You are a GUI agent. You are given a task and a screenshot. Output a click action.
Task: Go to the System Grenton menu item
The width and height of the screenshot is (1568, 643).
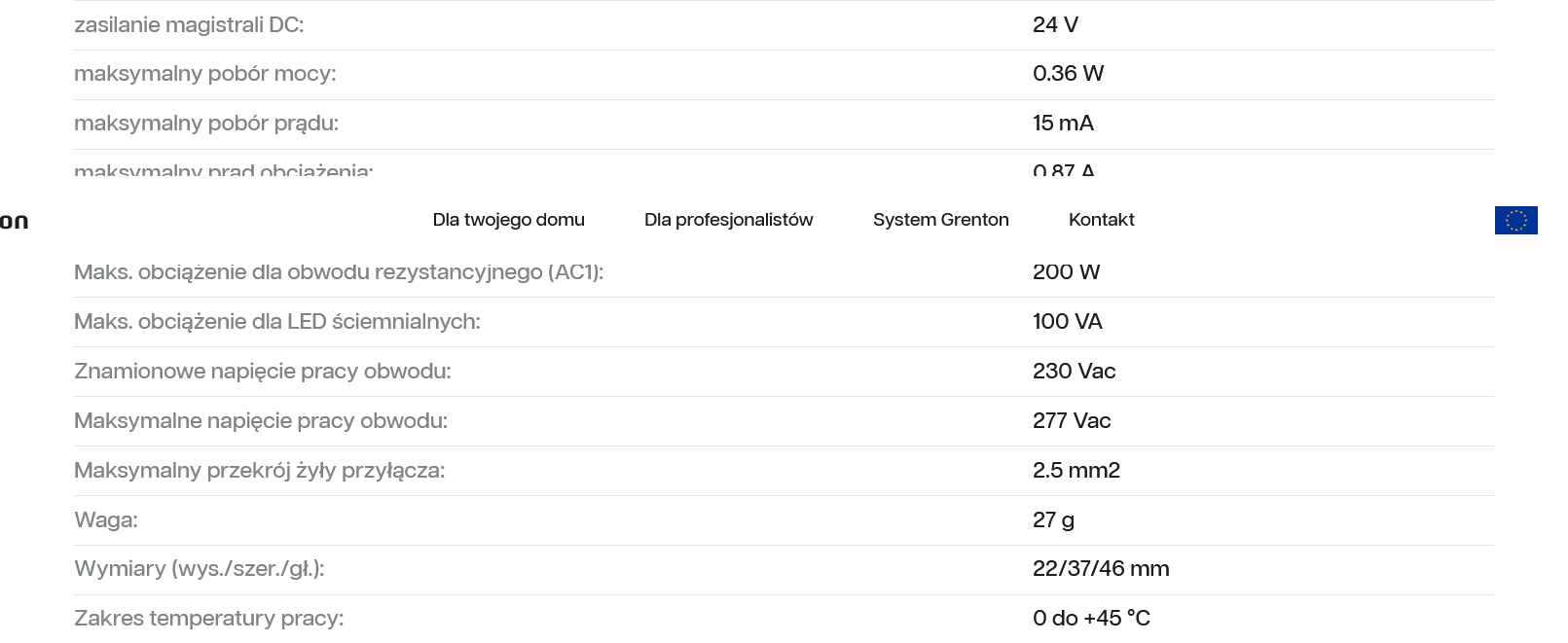click(940, 220)
